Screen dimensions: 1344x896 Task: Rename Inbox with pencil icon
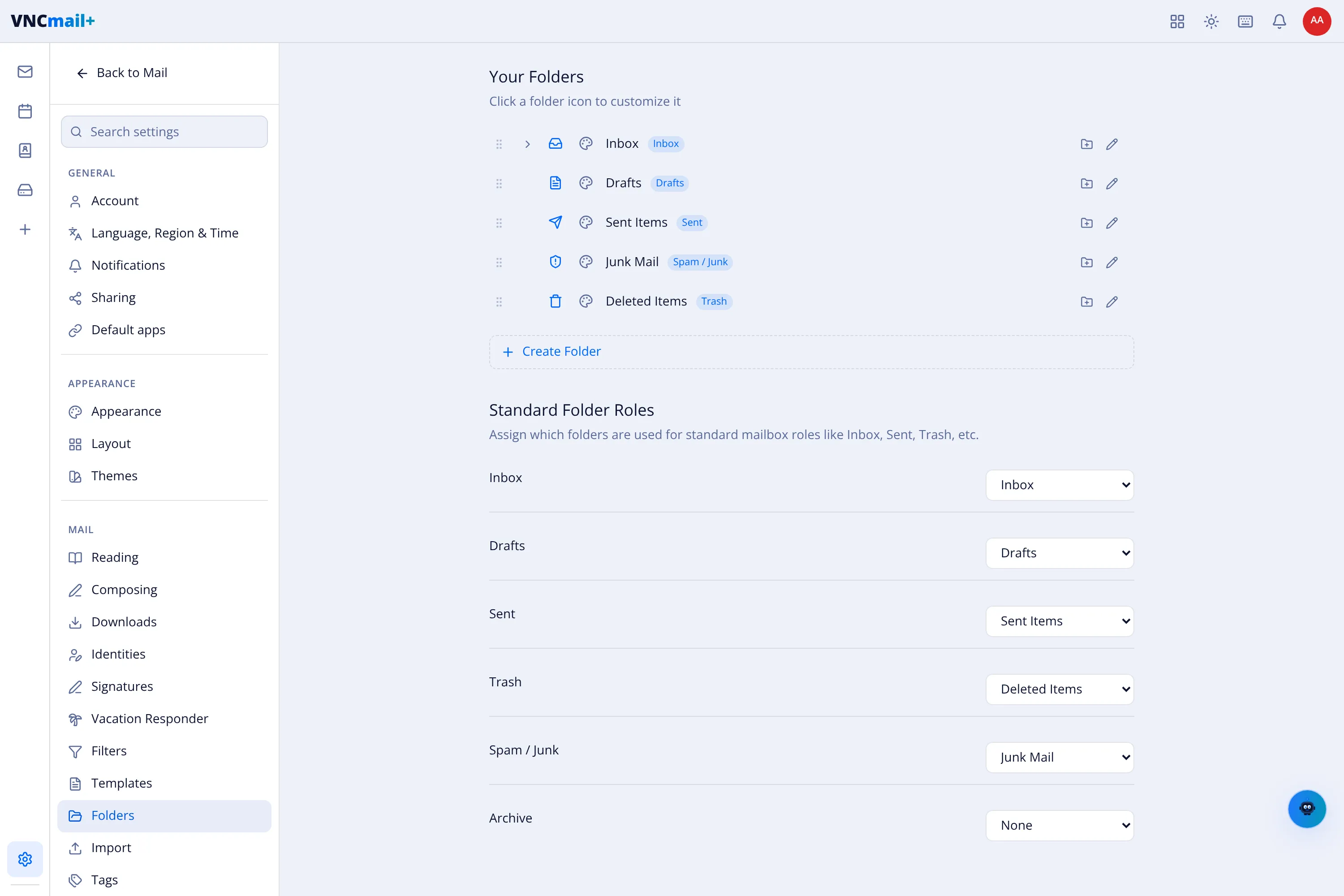1112,144
